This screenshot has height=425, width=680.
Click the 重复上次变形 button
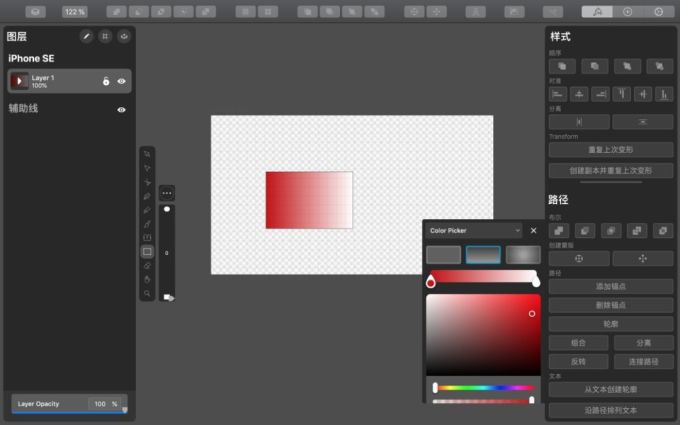tap(611, 150)
